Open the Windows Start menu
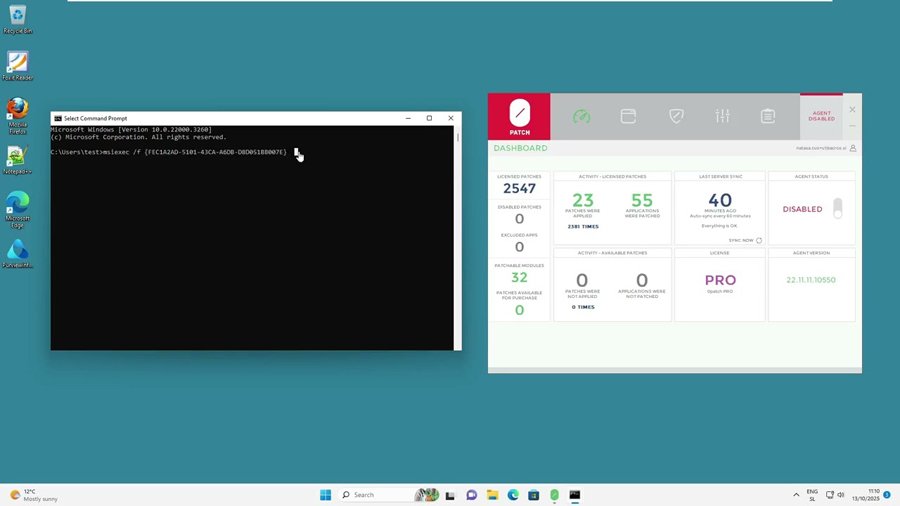The image size is (900, 506). 325,495
